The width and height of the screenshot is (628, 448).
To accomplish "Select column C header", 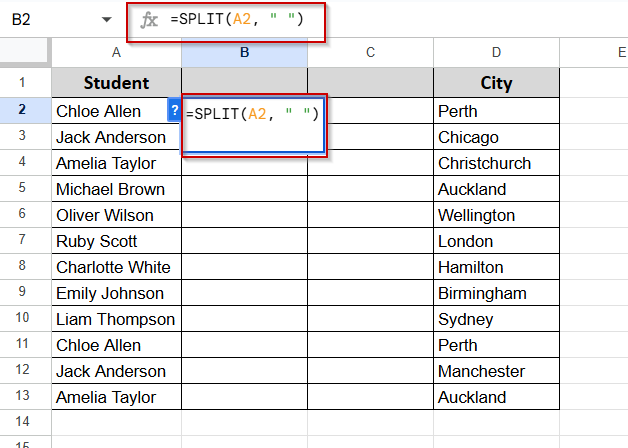I will pyautogui.click(x=370, y=52).
